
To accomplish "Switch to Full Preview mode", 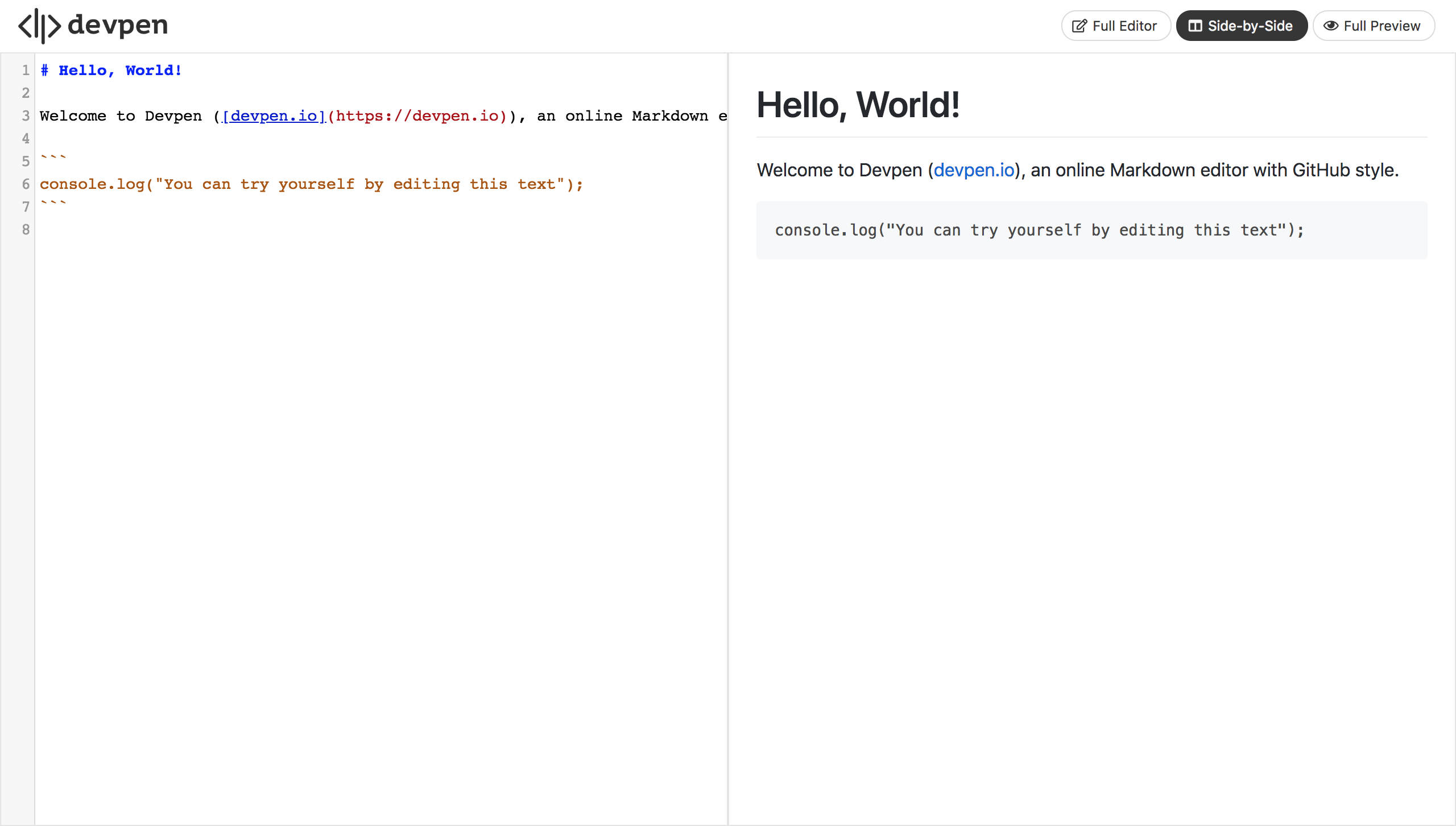I will 1374,26.
